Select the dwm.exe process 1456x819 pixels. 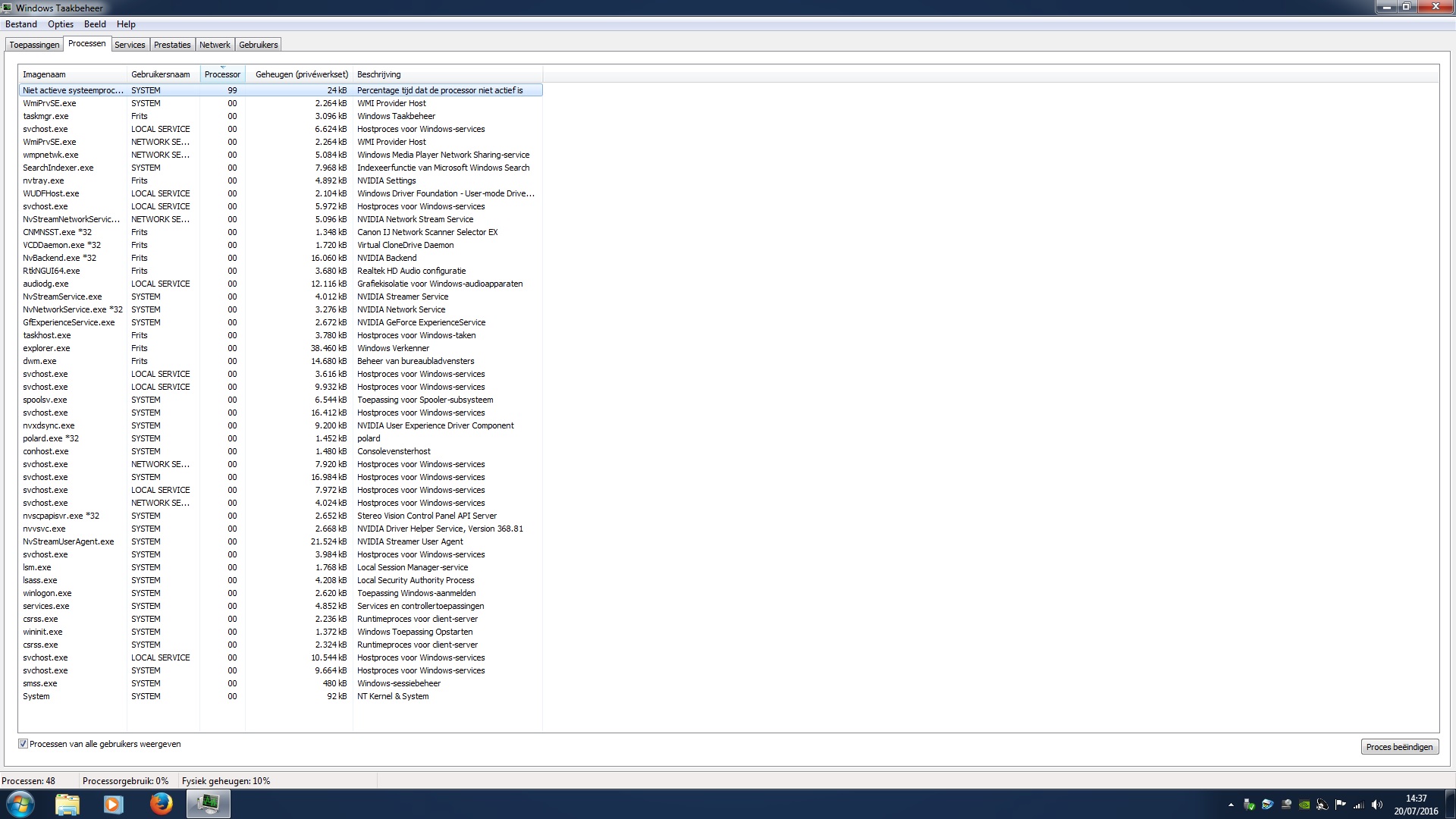(281, 361)
